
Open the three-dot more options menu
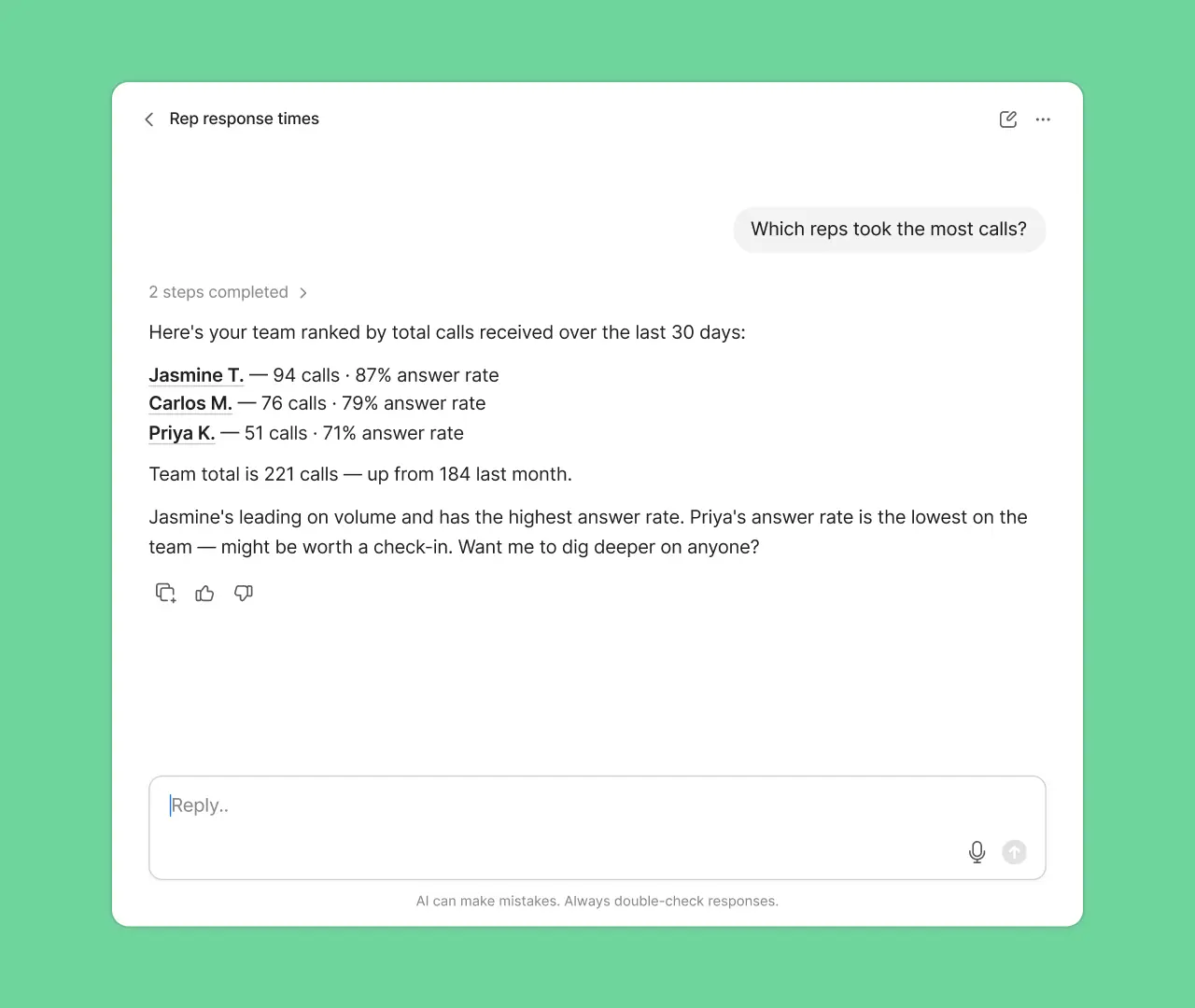[1043, 119]
